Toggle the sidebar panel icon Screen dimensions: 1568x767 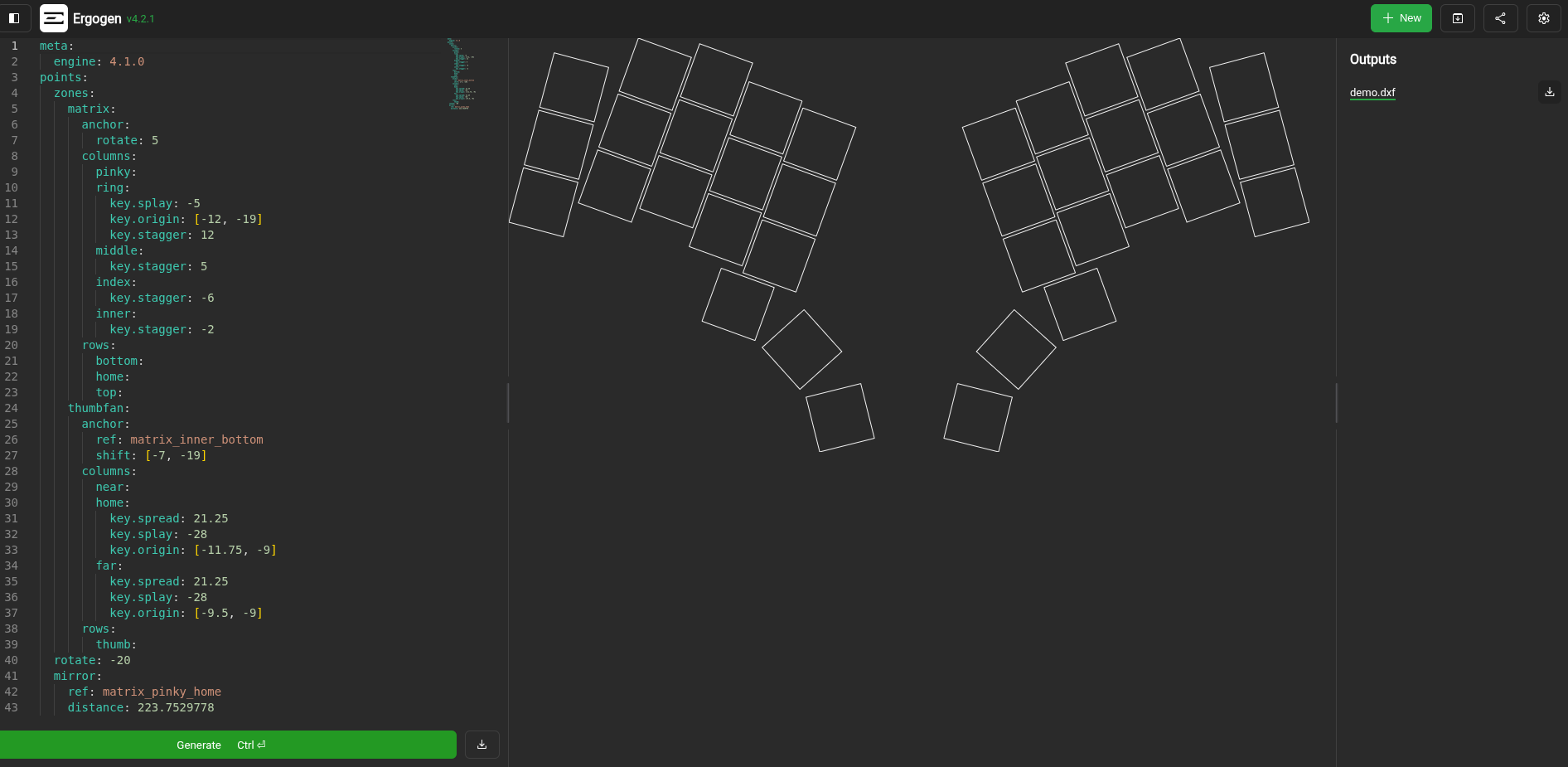click(x=14, y=18)
